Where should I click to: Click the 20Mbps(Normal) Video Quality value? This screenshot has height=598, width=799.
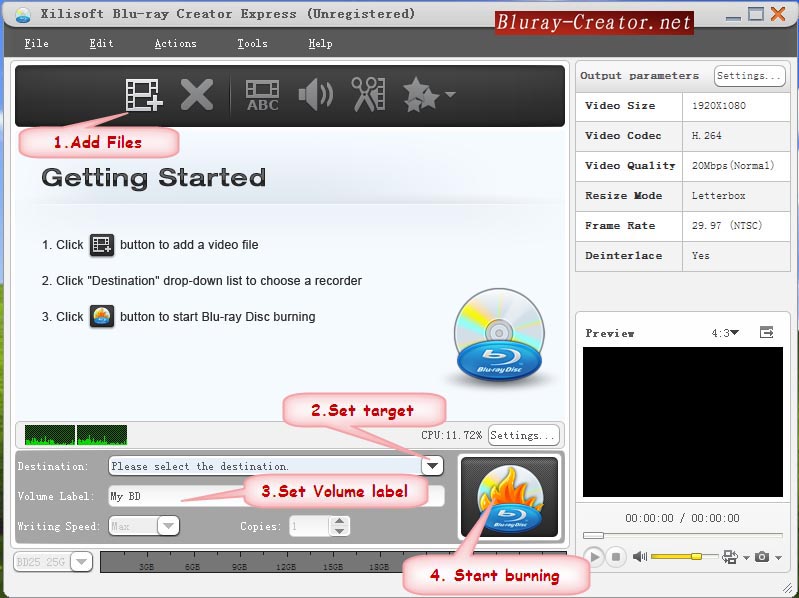click(x=733, y=166)
